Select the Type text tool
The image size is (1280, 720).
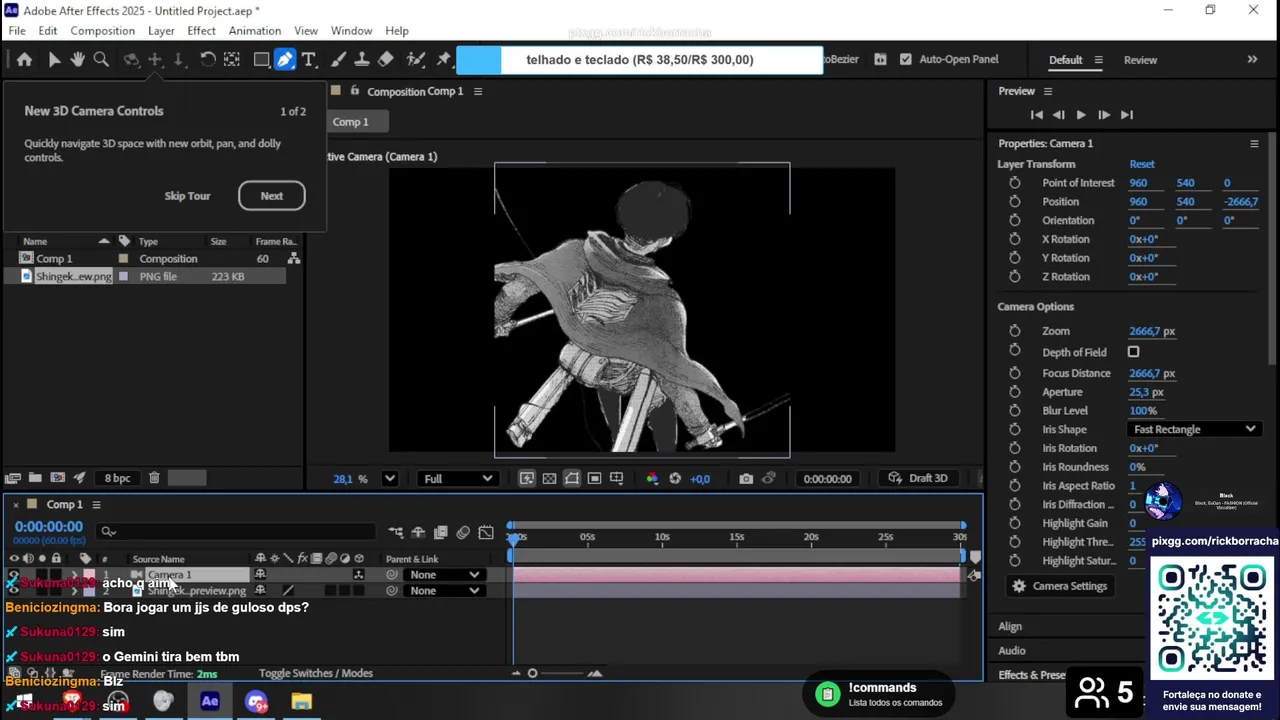pos(309,60)
